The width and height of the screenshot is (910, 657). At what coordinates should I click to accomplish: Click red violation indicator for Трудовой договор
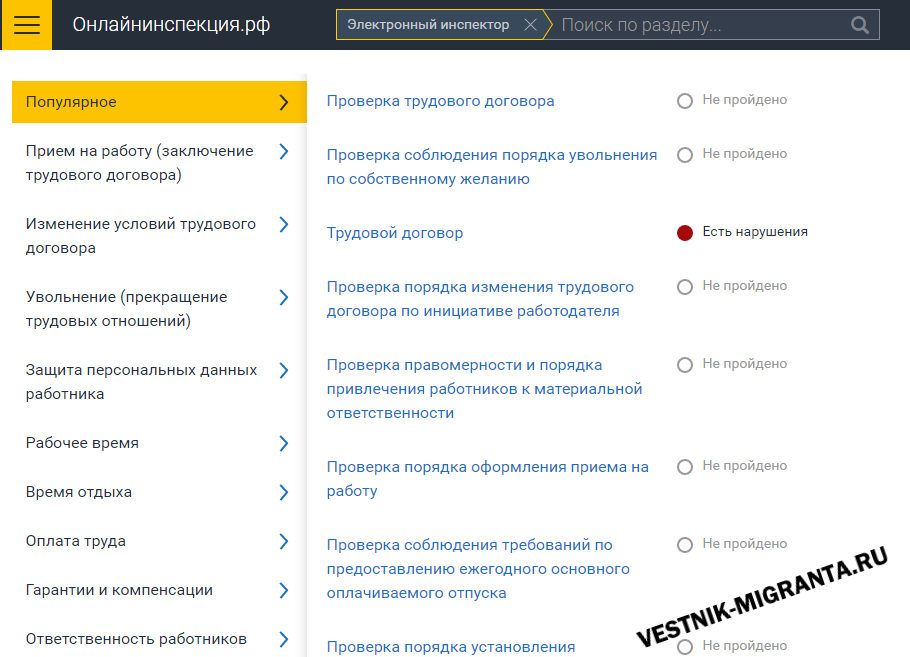point(685,233)
